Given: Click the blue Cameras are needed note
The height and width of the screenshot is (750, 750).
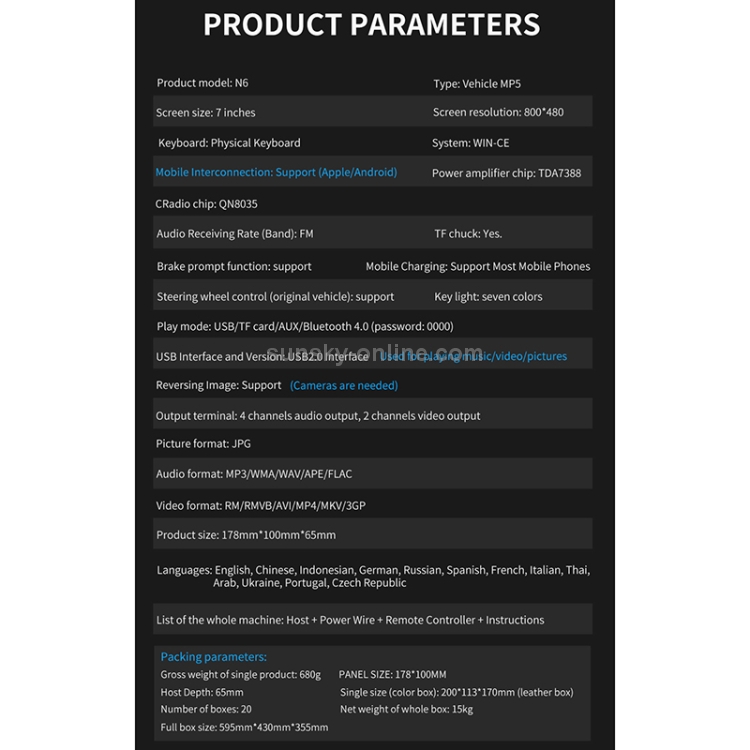Looking at the screenshot, I should point(343,385).
